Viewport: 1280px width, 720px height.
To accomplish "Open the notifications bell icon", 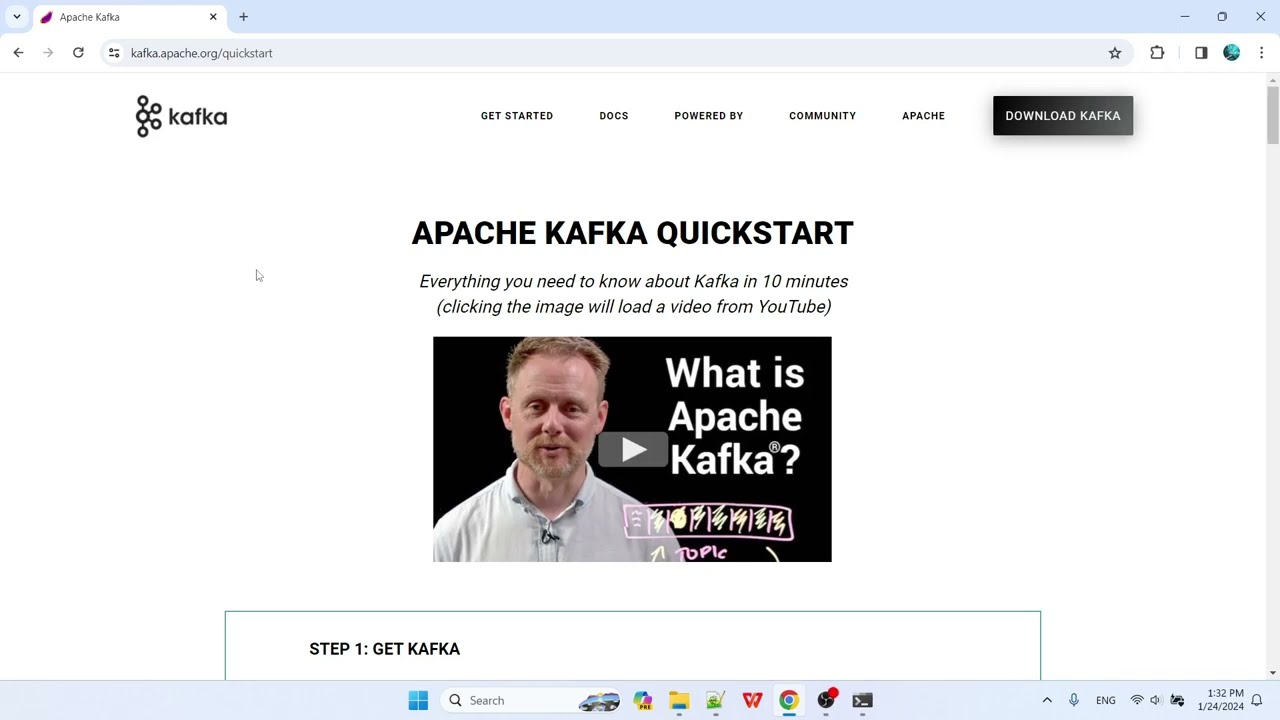I will click(1257, 701).
